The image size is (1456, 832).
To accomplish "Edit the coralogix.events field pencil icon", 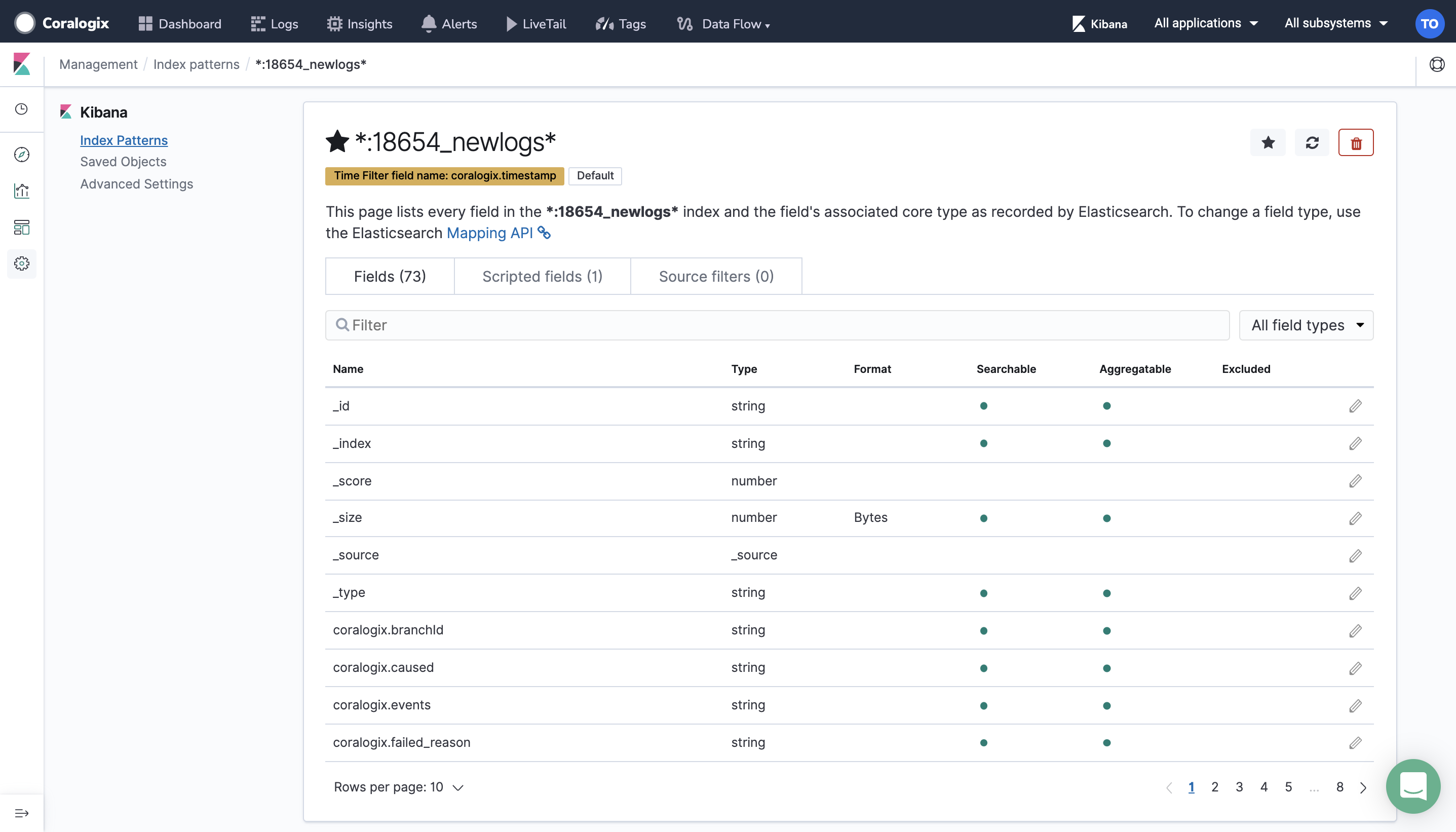I will tap(1356, 706).
